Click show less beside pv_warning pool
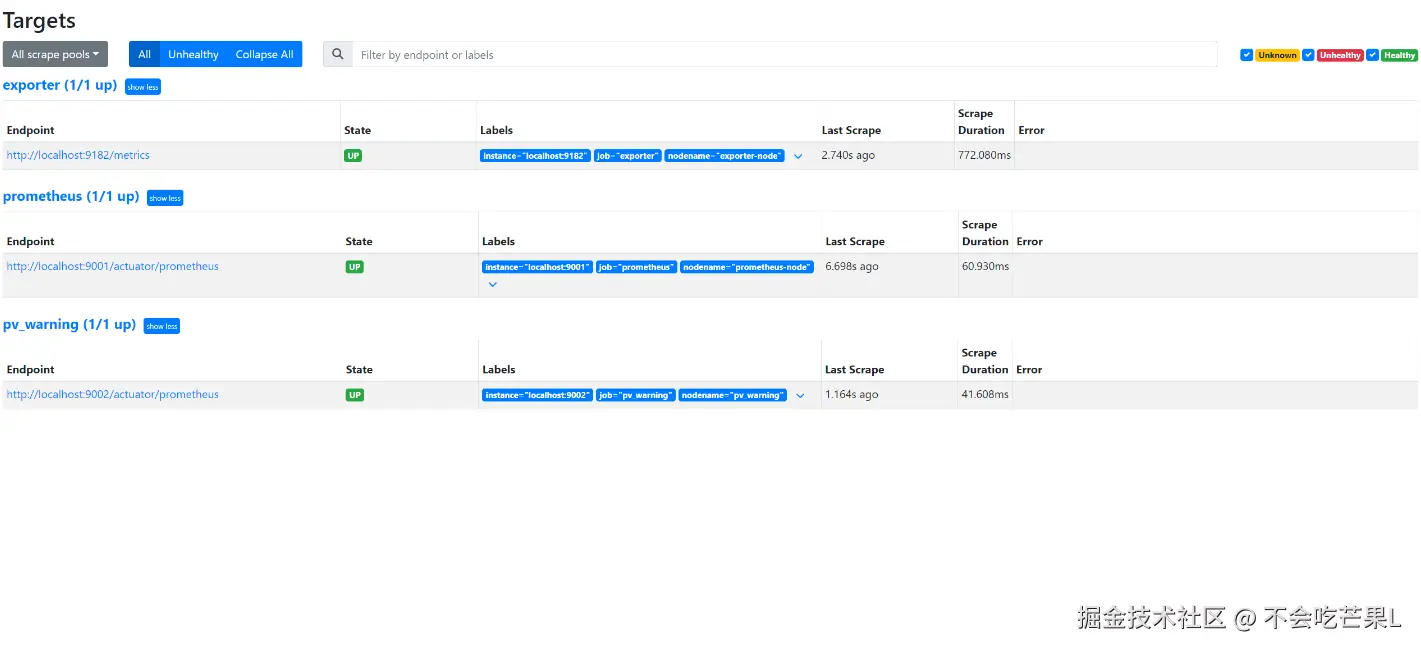Screen dimensions: 1421x651 point(162,326)
